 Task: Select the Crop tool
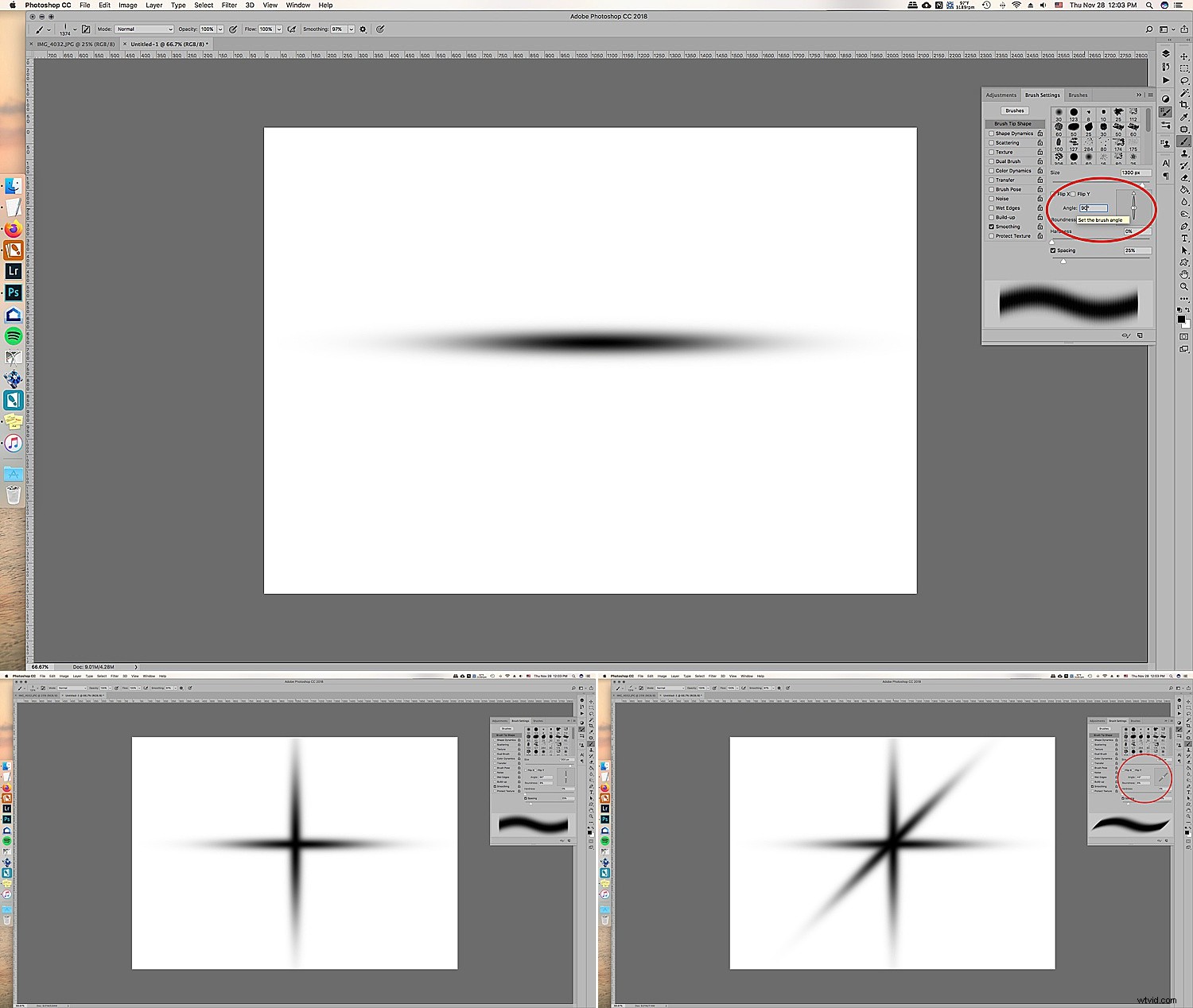point(1184,105)
